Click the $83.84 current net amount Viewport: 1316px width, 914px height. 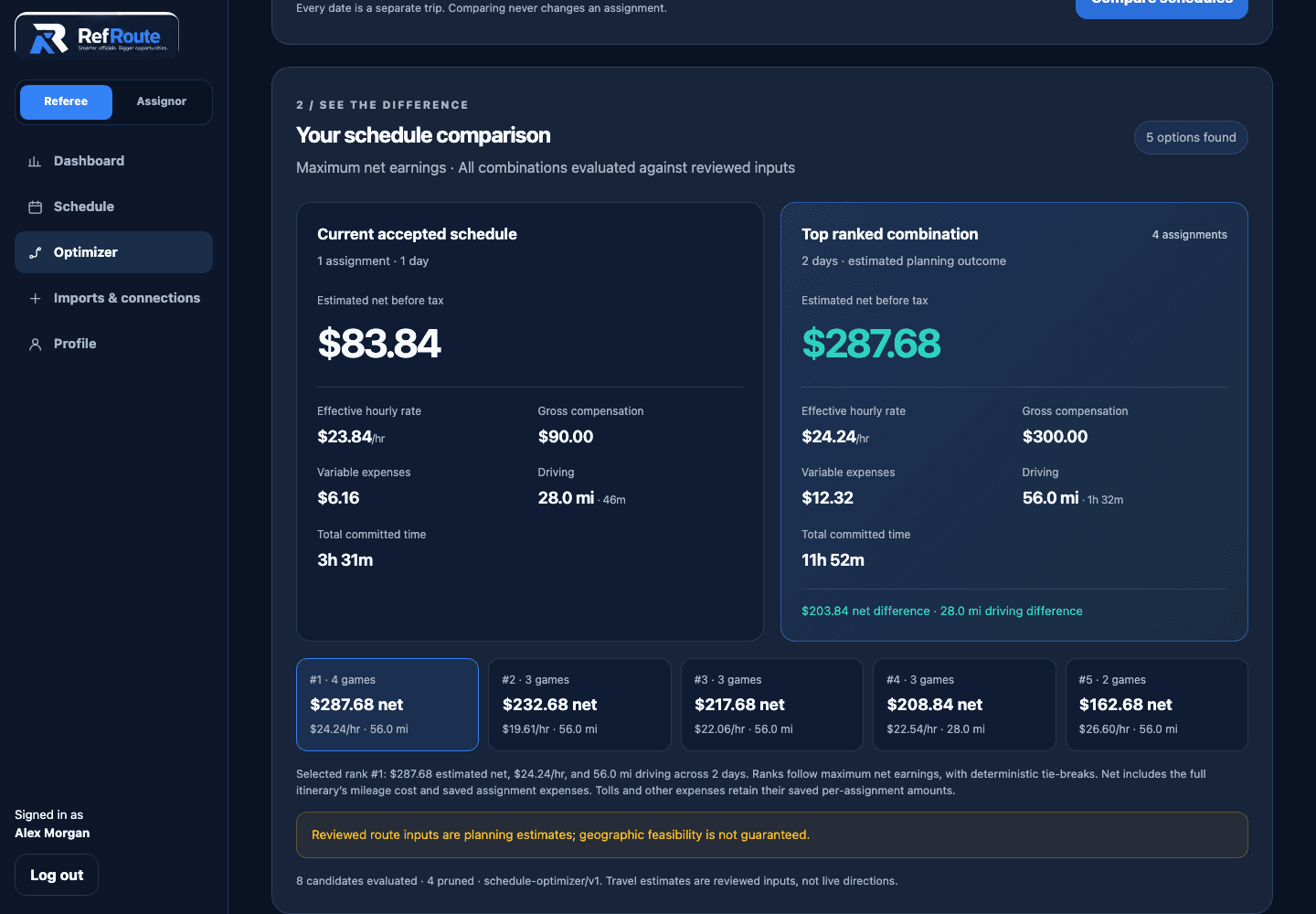[x=379, y=344]
